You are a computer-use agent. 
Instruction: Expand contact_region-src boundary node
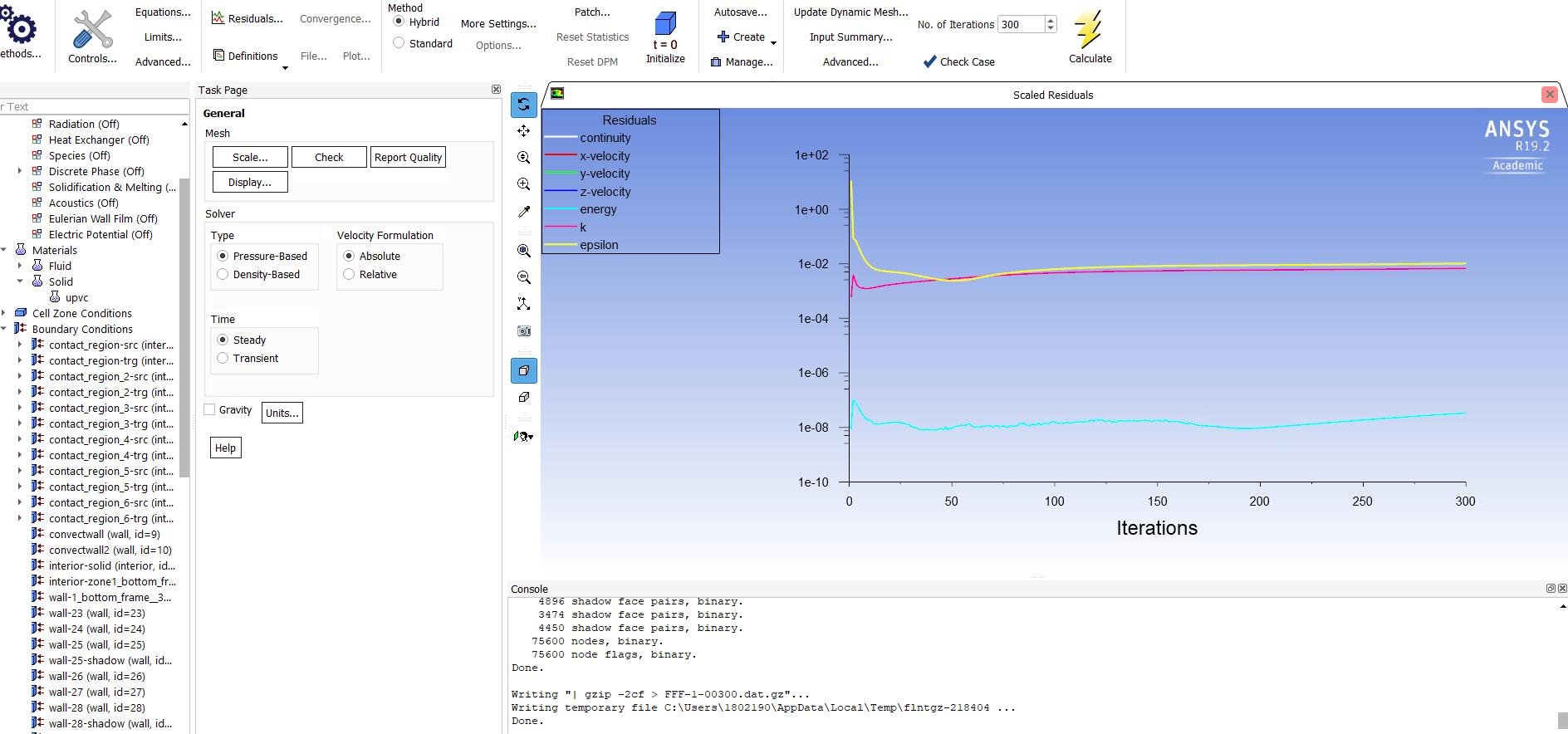click(20, 345)
